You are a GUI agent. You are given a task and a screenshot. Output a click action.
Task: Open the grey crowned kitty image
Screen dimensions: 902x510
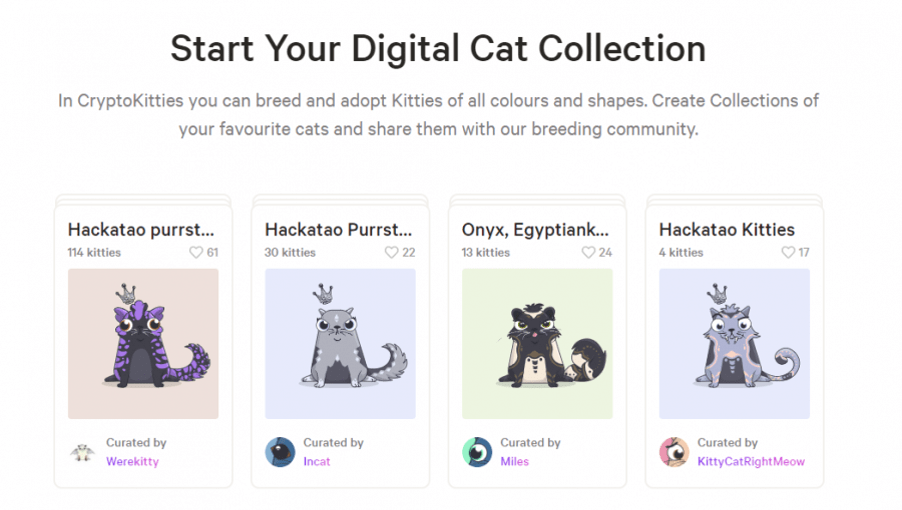341,344
